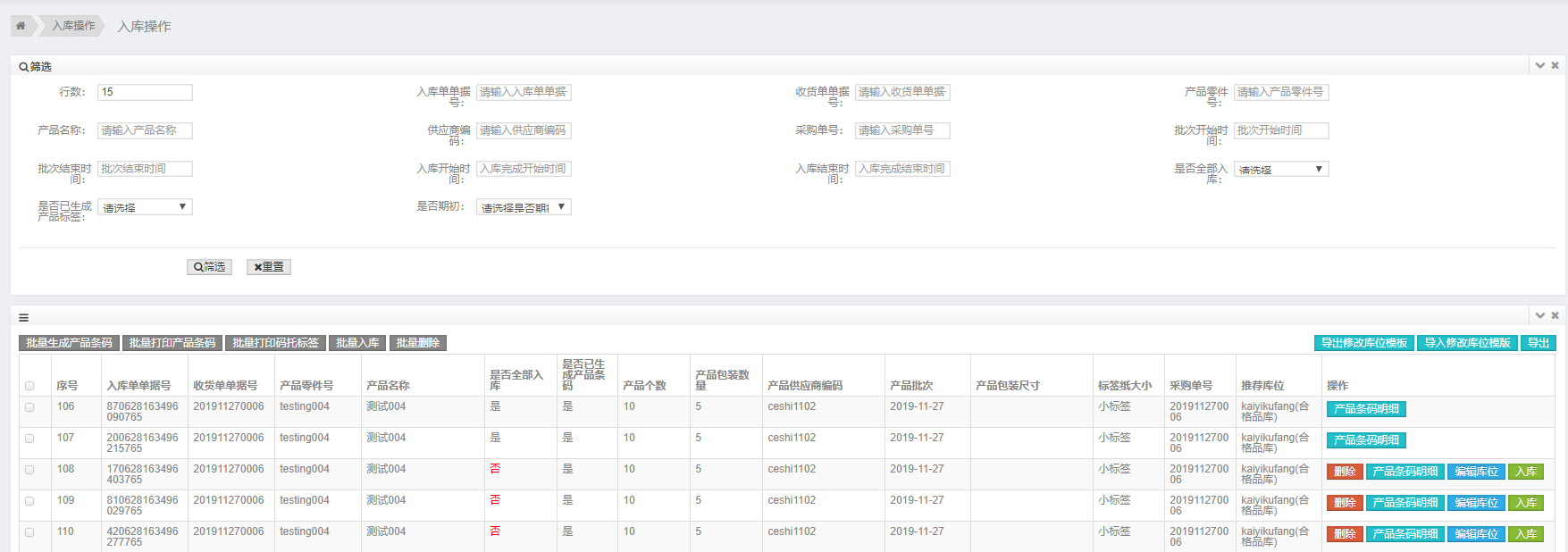Open the 是否全部入库 dropdown
This screenshot has height=552, width=1568.
point(1281,169)
